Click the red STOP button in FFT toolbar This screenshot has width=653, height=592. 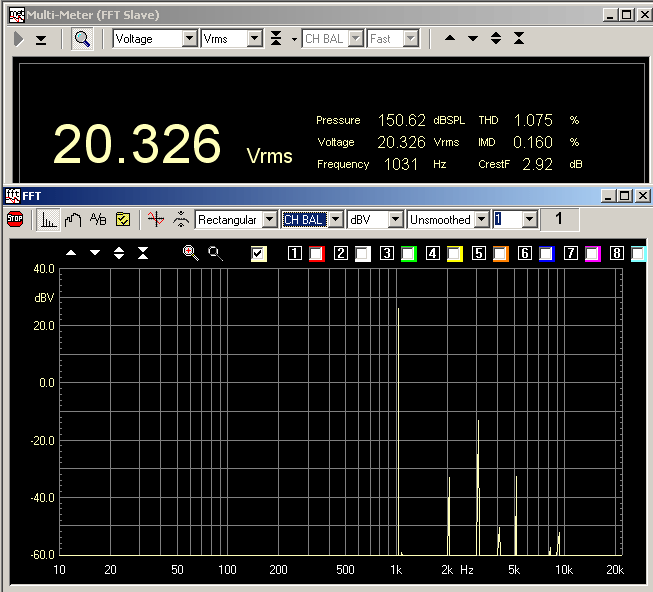point(15,219)
